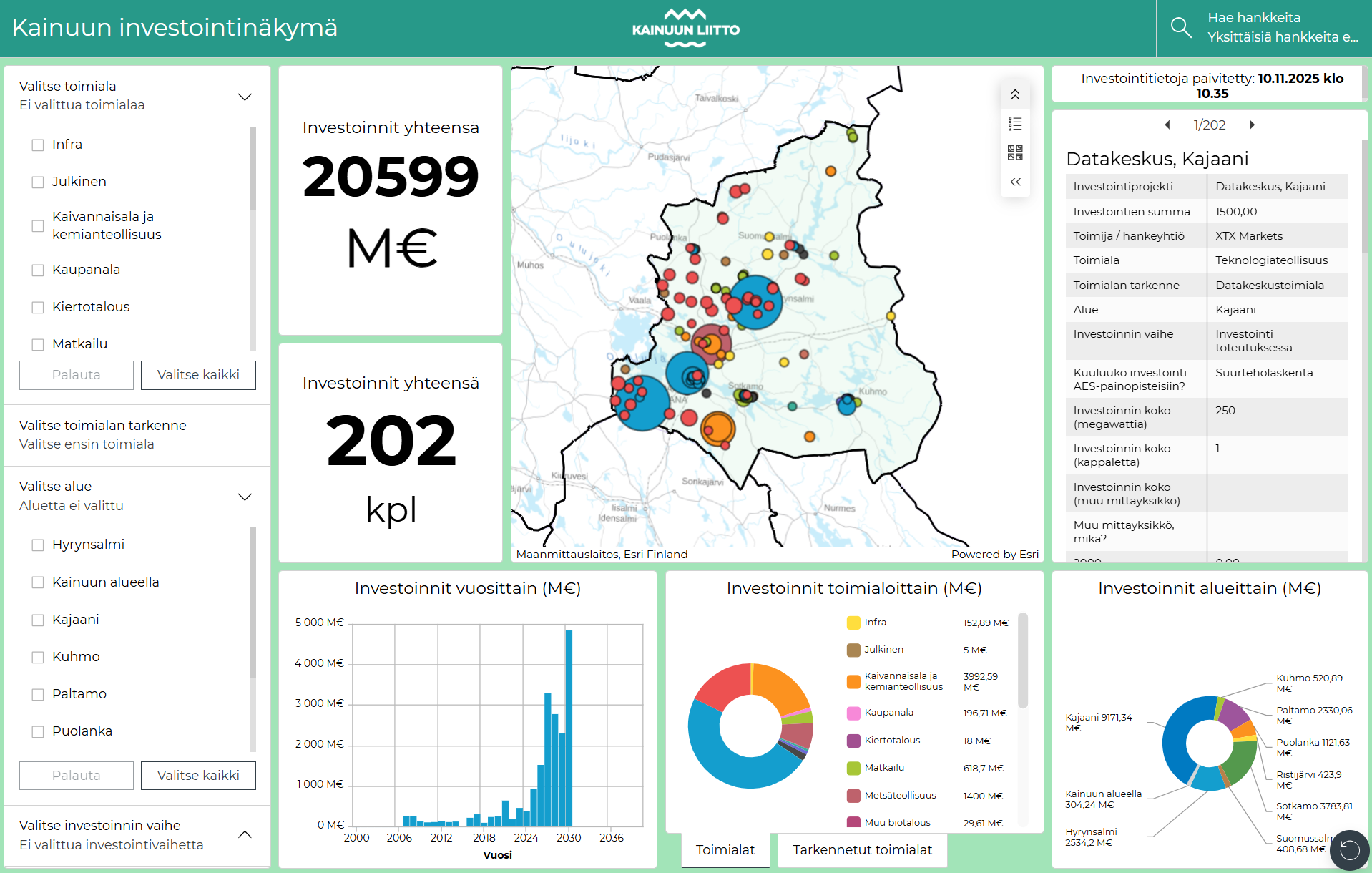Screen dimensions: 1372x873
Task: Tick the Kajaani area checkbox
Action: coord(38,620)
